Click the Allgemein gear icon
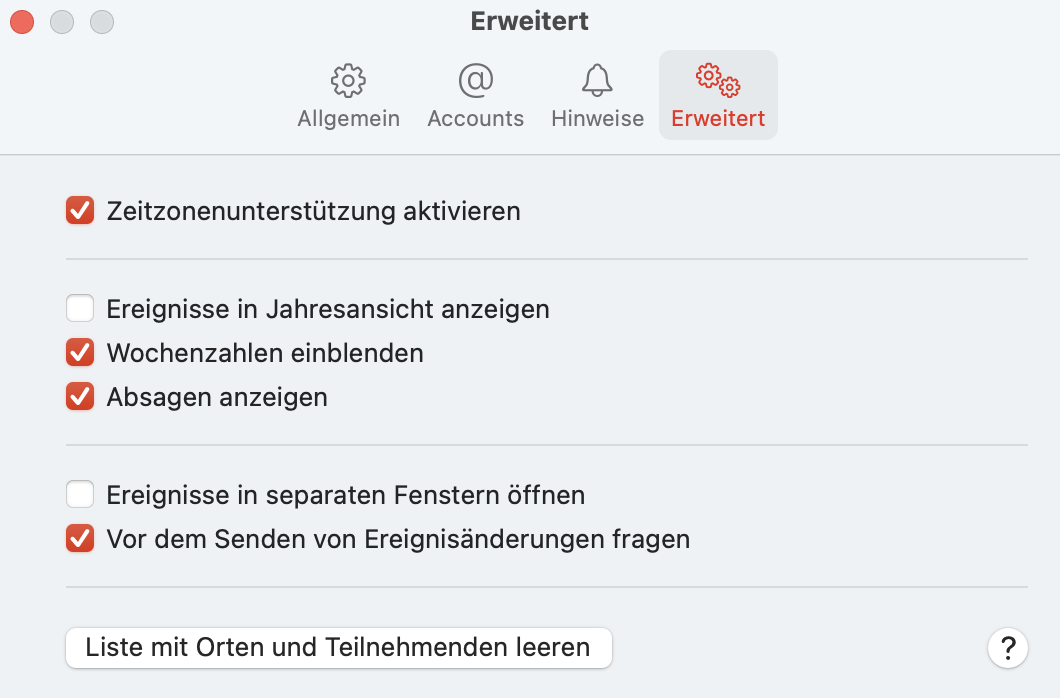Viewport: 1060px width, 698px height. point(348,78)
